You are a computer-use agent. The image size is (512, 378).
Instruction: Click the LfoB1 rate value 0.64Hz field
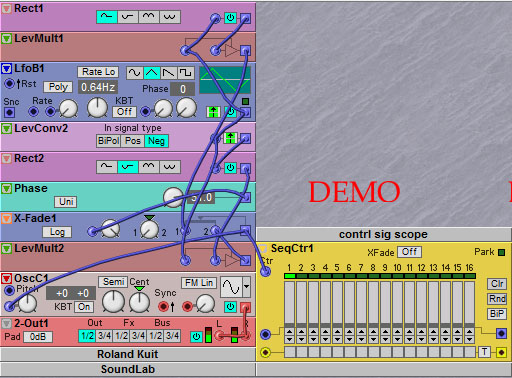click(98, 87)
